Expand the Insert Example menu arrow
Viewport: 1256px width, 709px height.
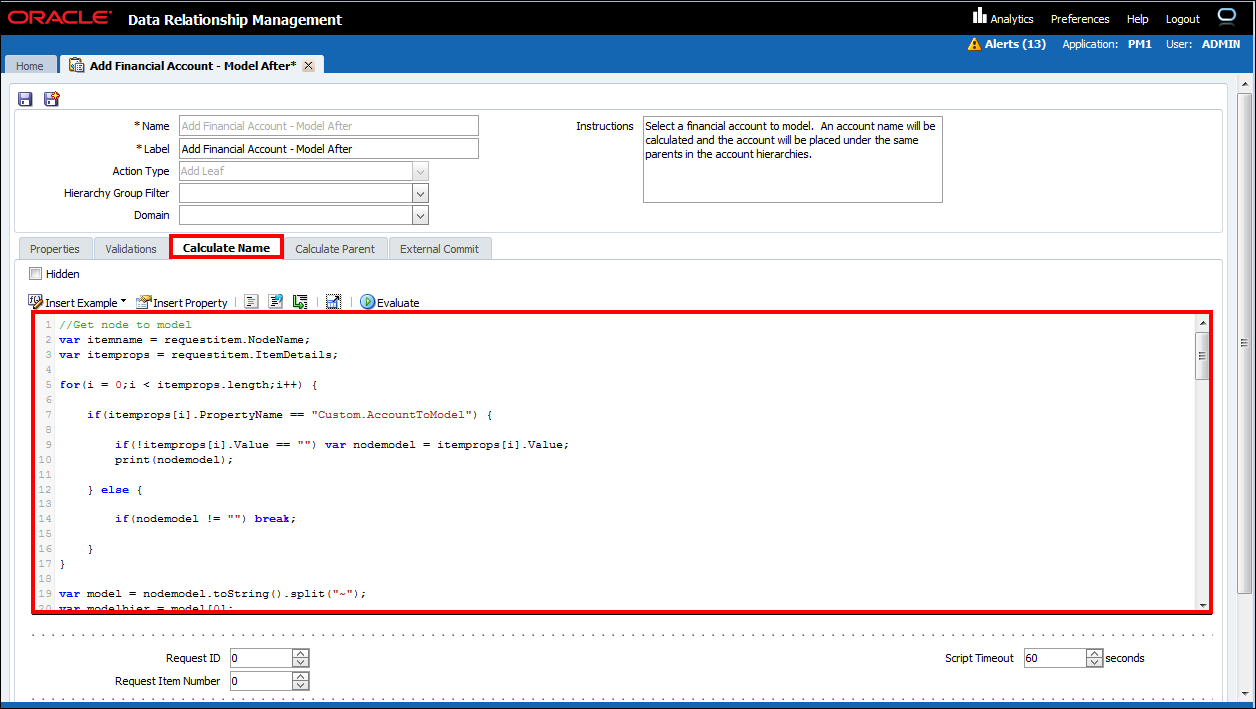click(123, 302)
